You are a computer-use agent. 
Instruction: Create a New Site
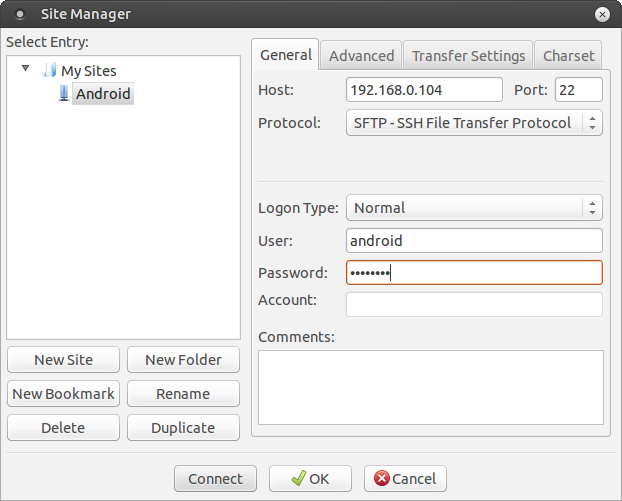tap(63, 360)
